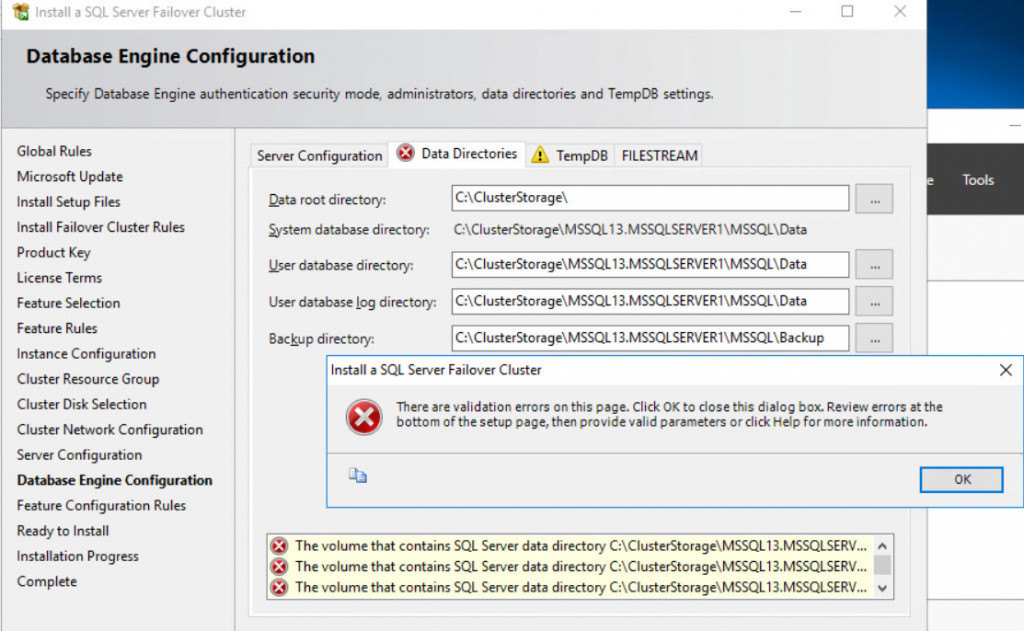Click OK to dismiss validation error dialog
This screenshot has height=631, width=1024.
pyautogui.click(x=961, y=479)
